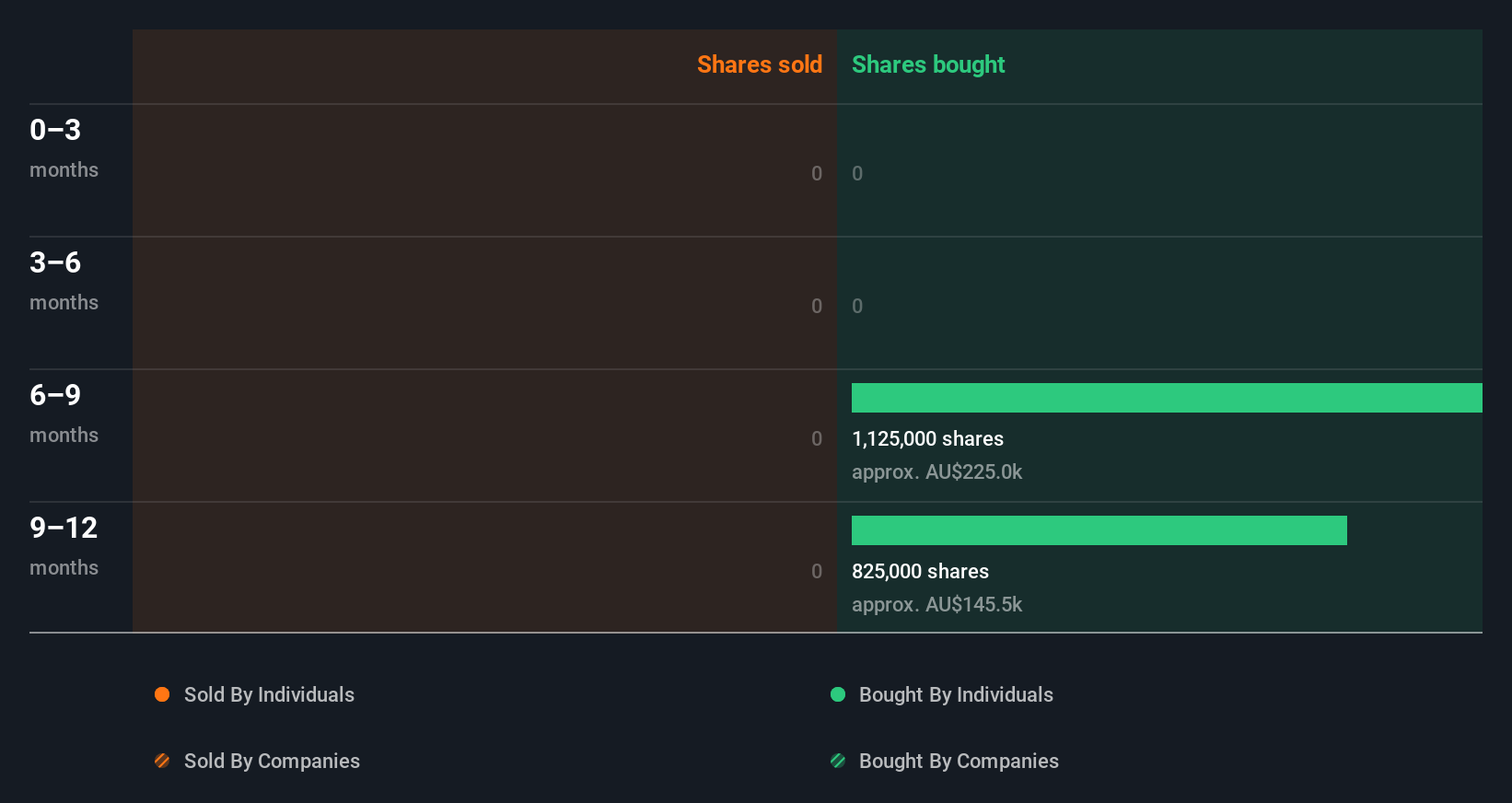Click the approx. AU$225.0k value

tap(936, 471)
